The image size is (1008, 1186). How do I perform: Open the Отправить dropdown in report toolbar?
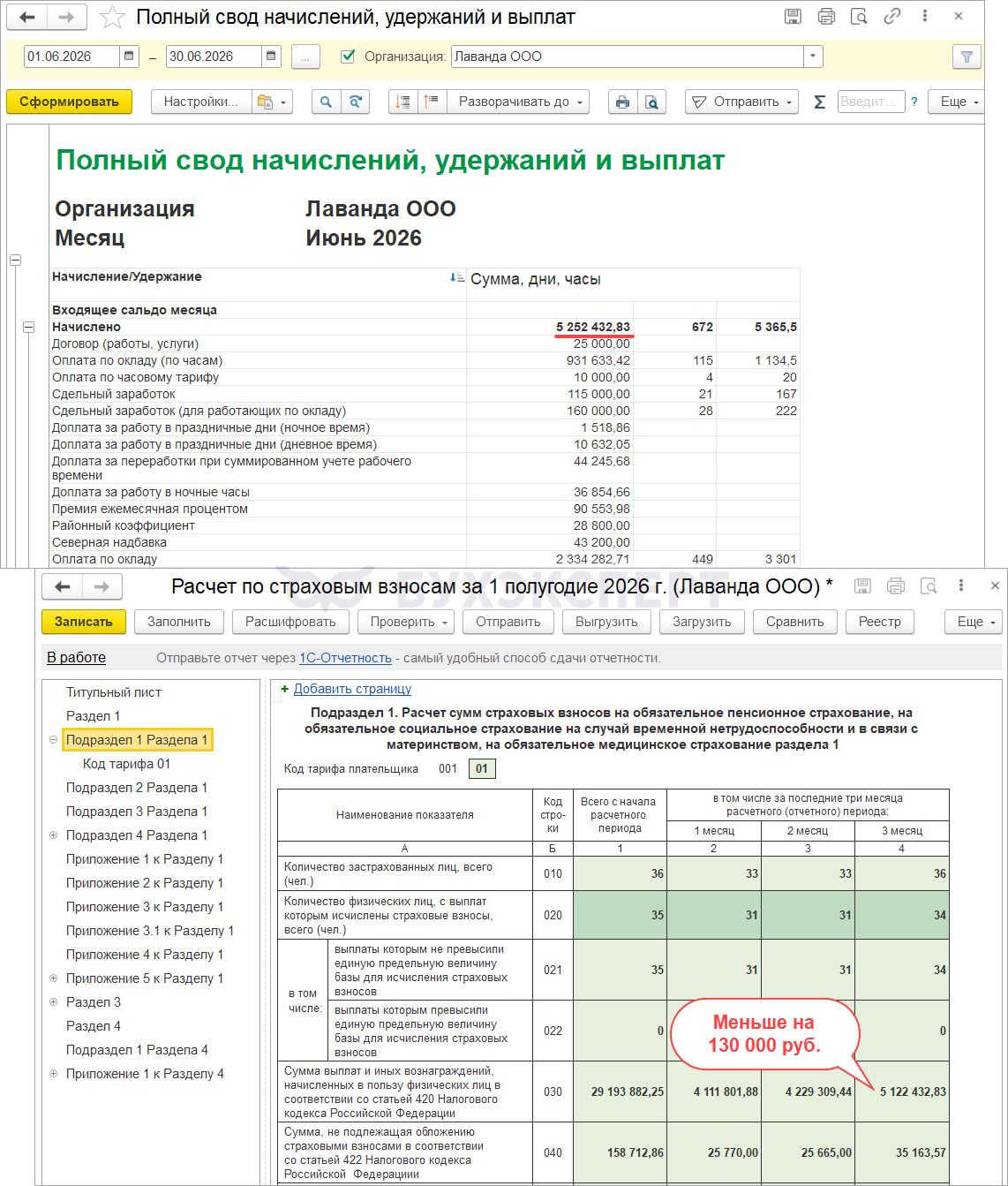[x=741, y=102]
